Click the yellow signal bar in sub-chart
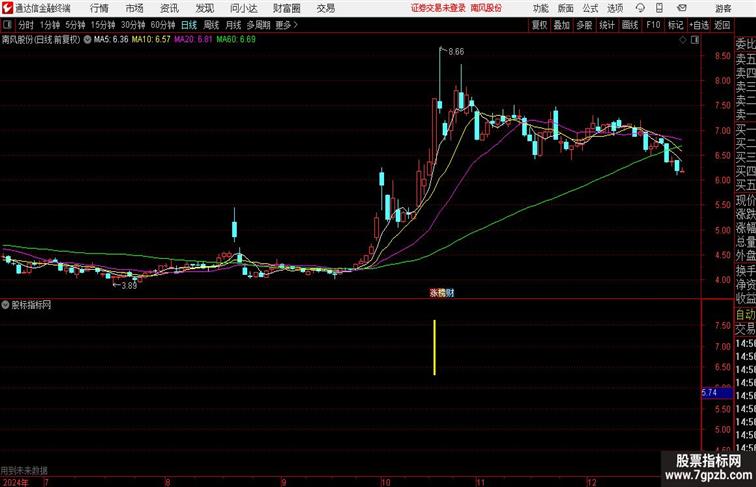756x487 pixels. pyautogui.click(x=434, y=347)
